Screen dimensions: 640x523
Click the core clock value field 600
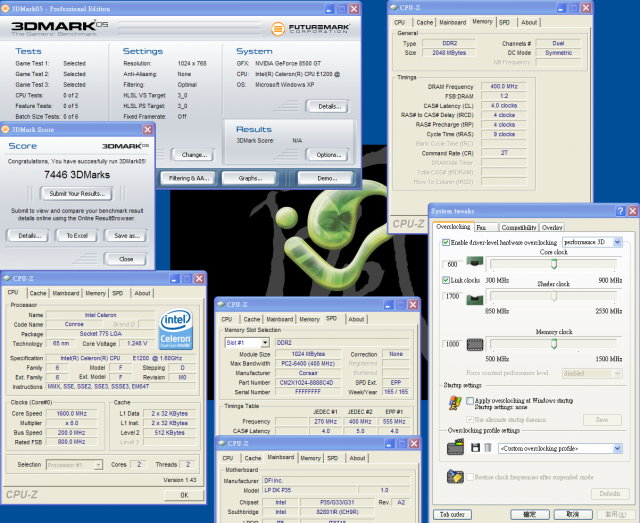point(452,264)
